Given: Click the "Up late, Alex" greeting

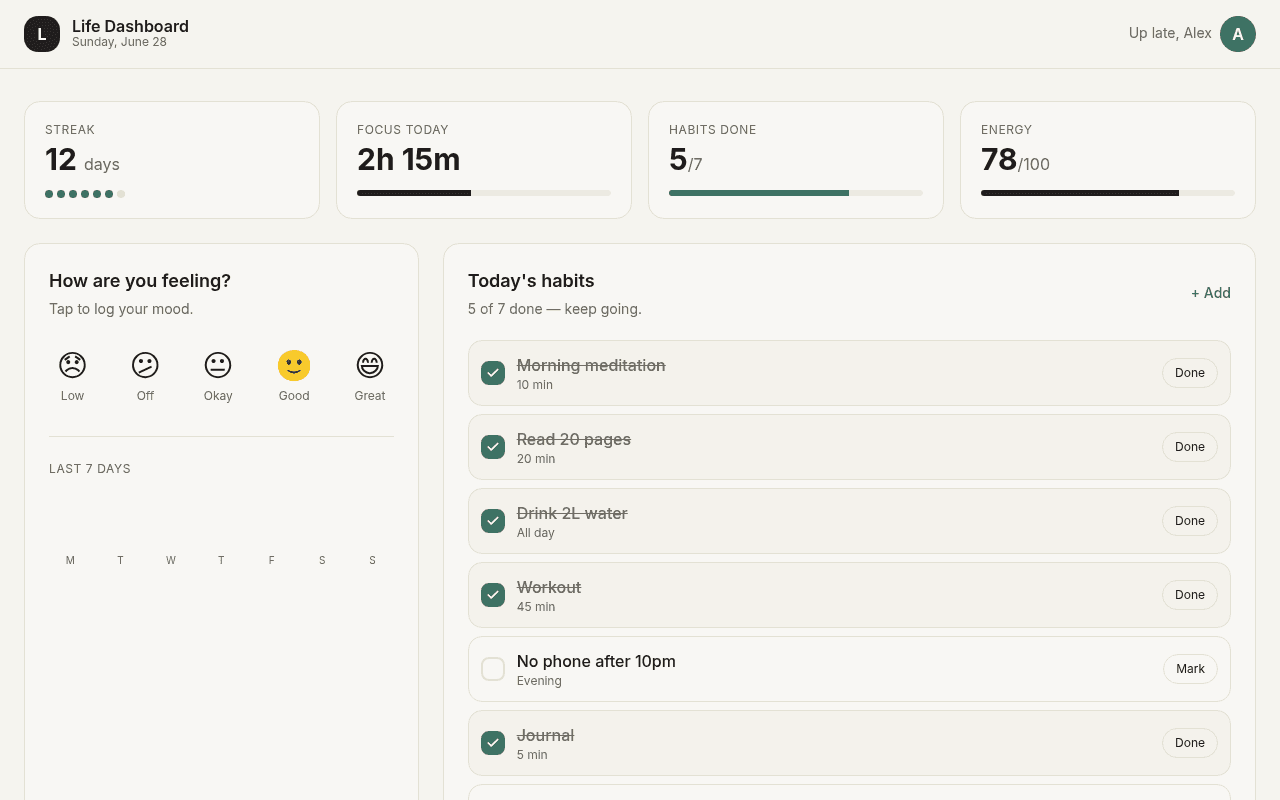Looking at the screenshot, I should 1170,33.
